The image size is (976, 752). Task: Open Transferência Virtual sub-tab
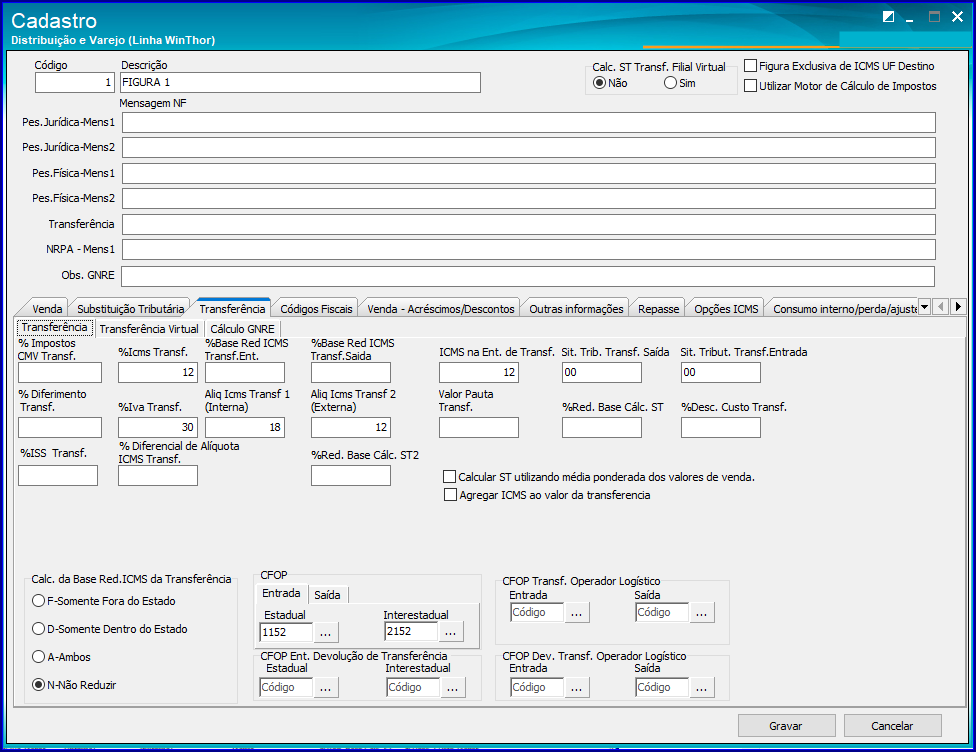[149, 329]
